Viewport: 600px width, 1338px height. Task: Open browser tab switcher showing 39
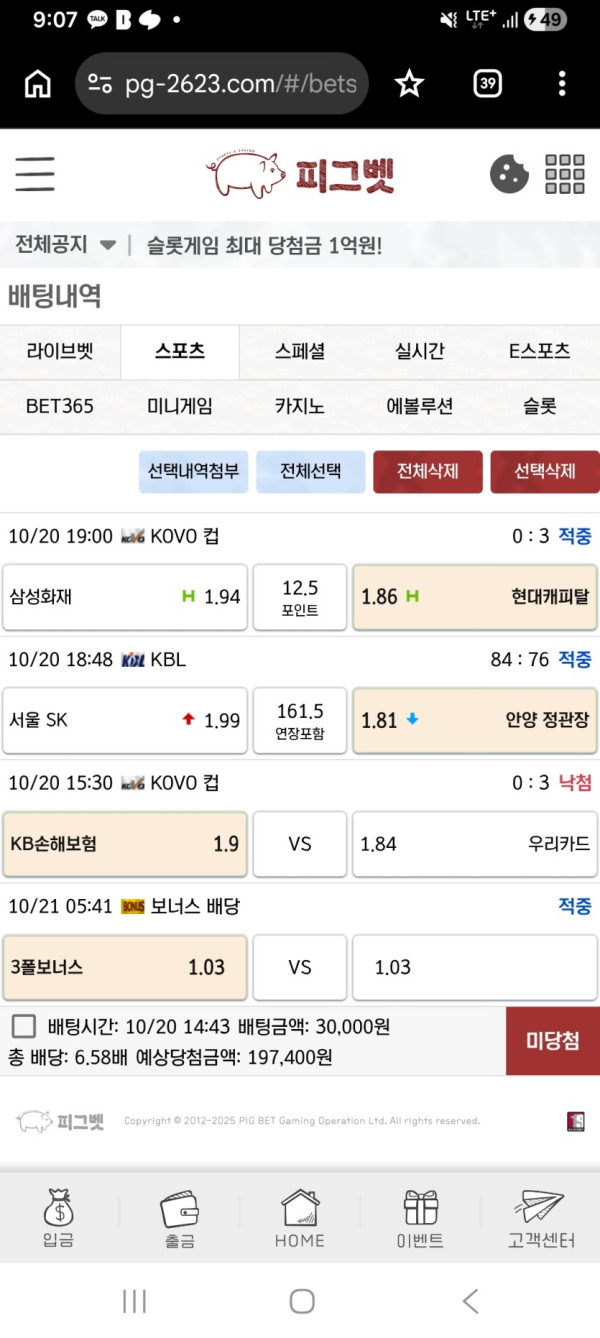click(x=487, y=84)
